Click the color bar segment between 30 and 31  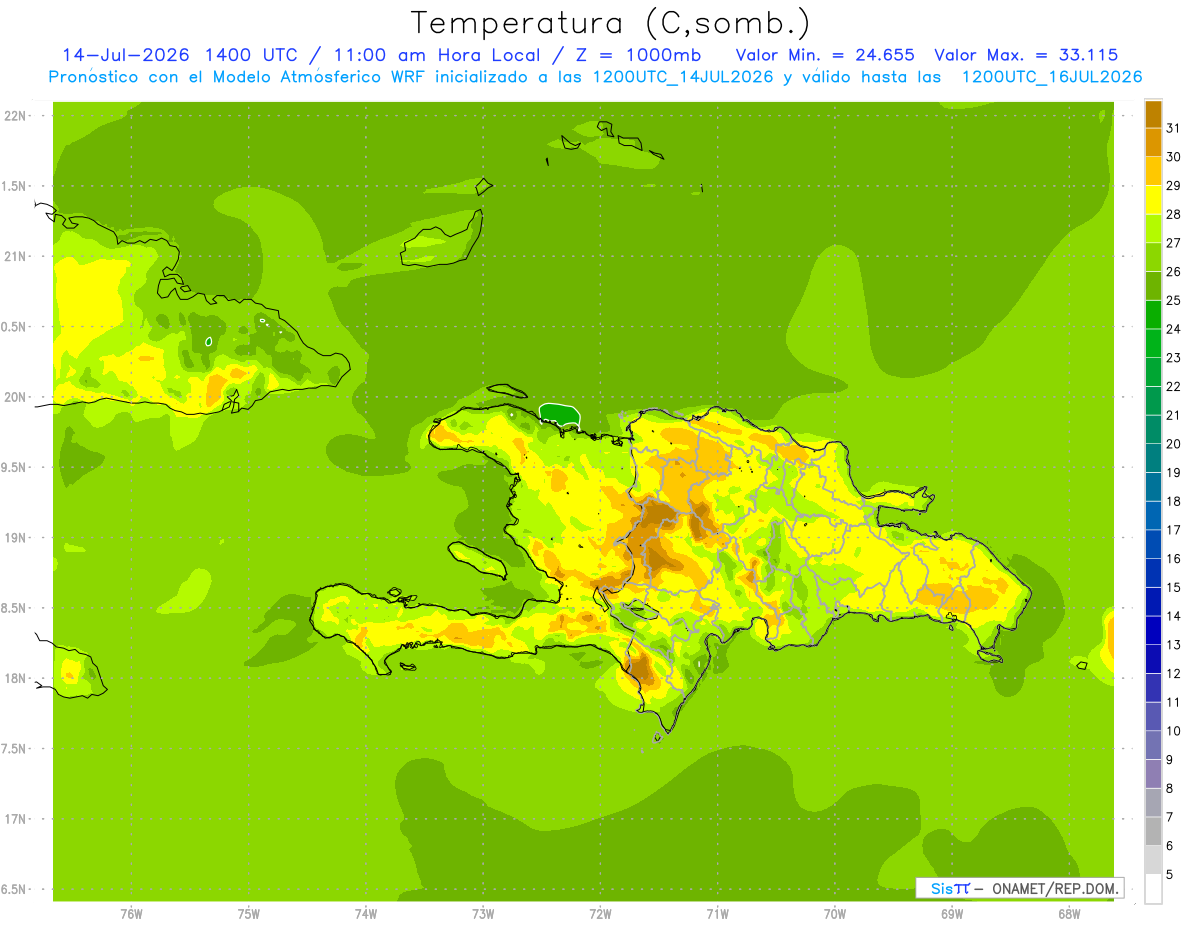pos(1153,143)
